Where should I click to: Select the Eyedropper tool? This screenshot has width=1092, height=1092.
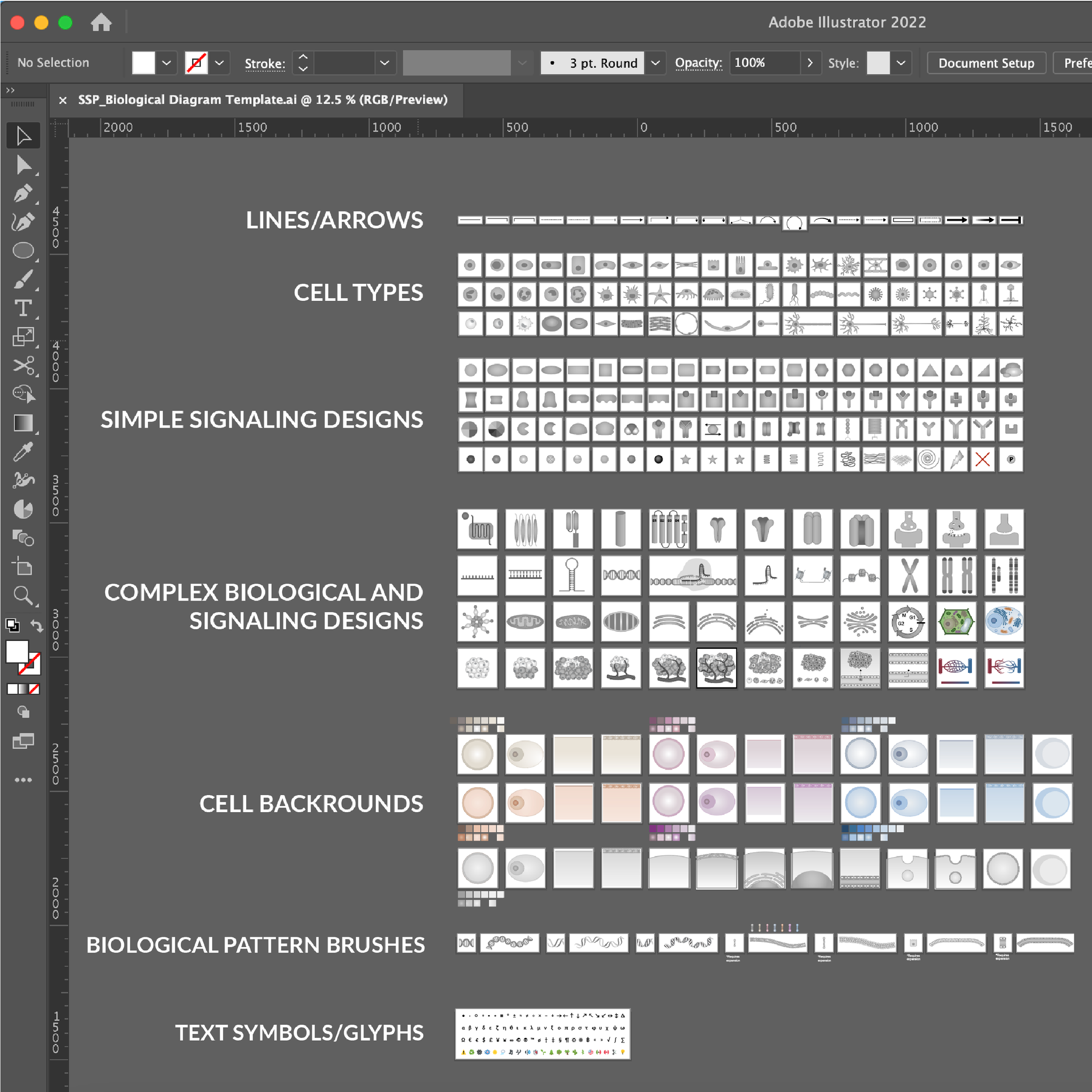[23, 452]
